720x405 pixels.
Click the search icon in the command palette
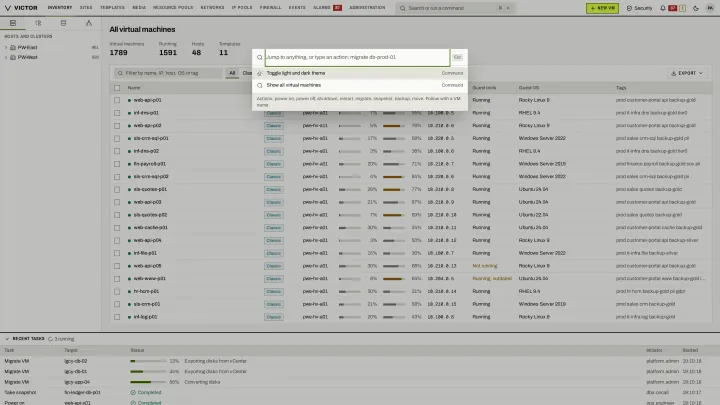click(x=259, y=57)
